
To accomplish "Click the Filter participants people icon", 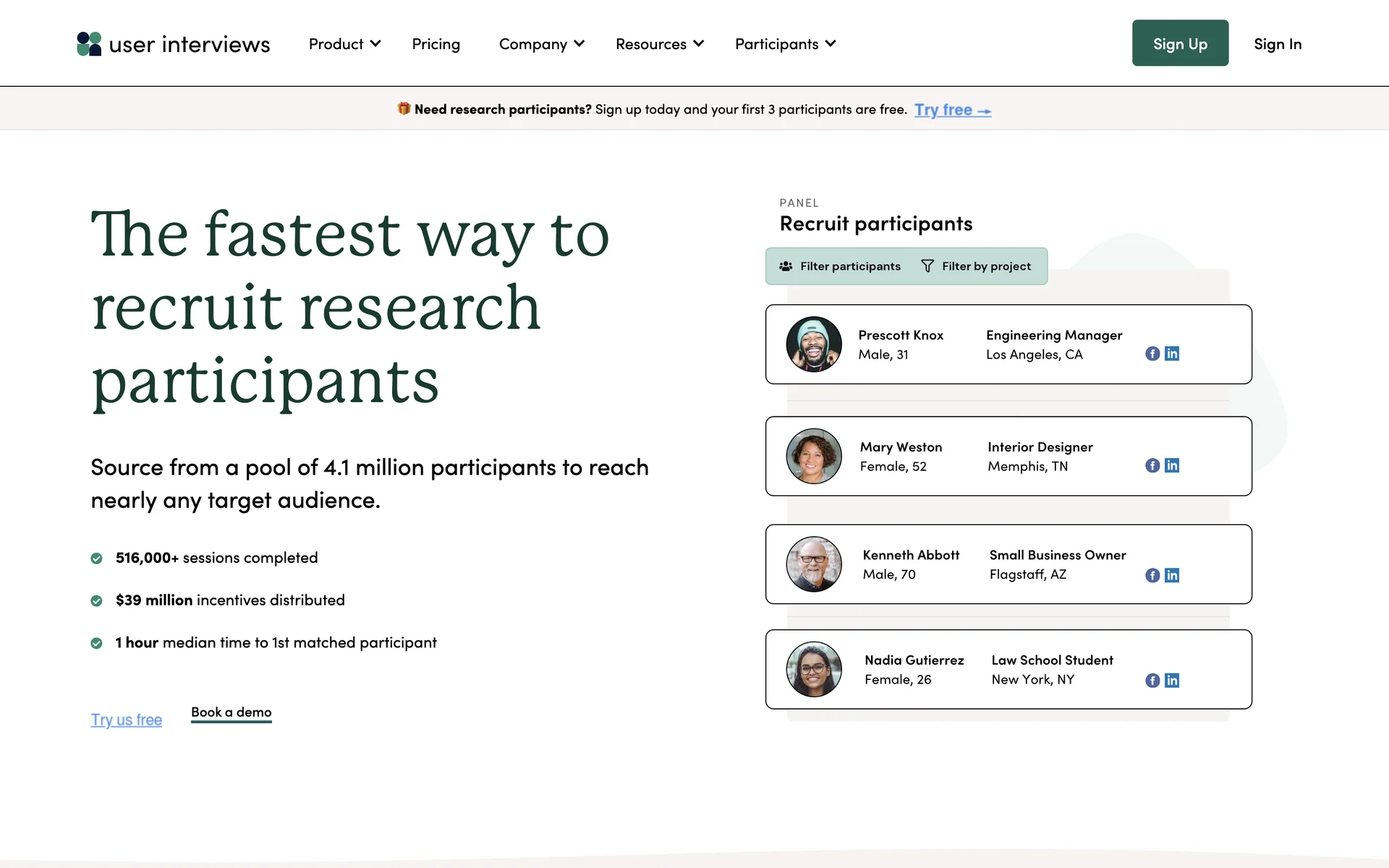I will 786,266.
